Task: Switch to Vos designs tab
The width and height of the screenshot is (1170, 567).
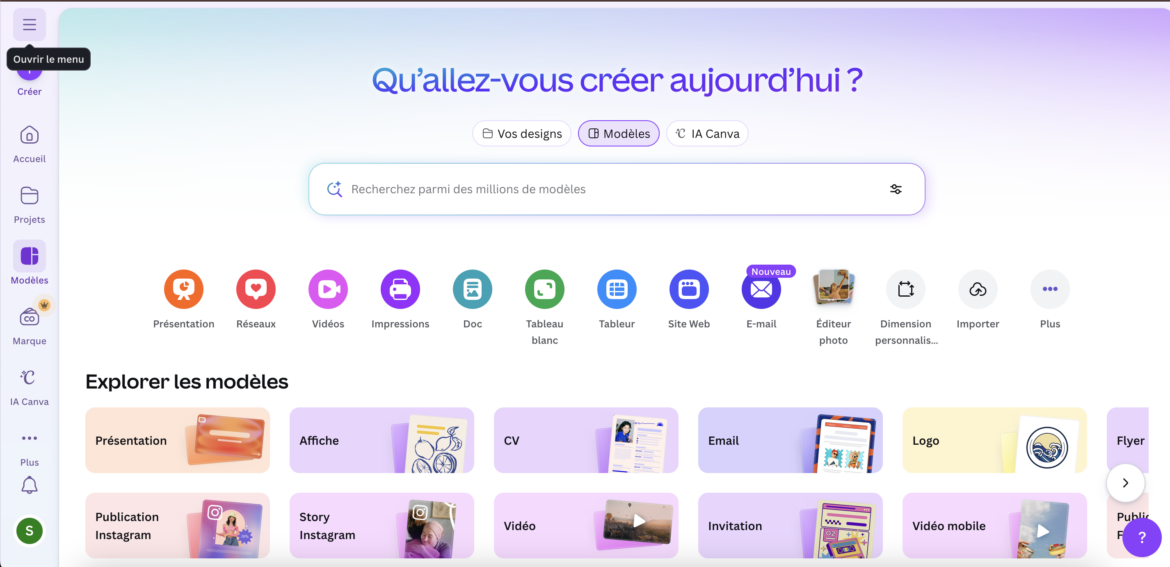Action: (x=521, y=134)
